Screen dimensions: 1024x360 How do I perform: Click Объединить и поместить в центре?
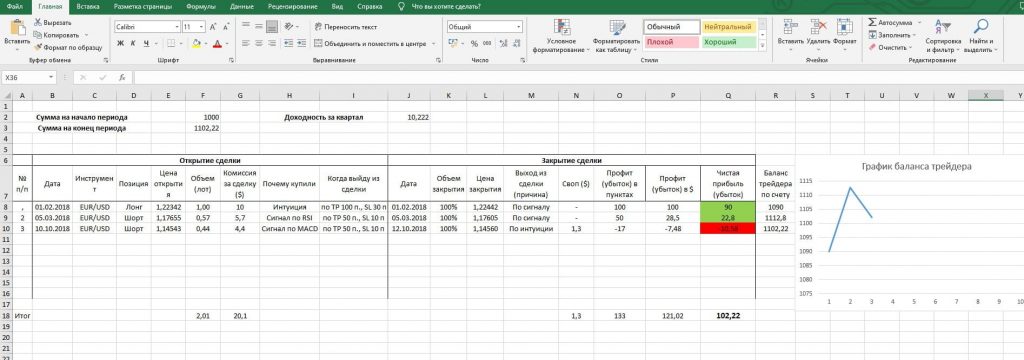pyautogui.click(x=370, y=44)
